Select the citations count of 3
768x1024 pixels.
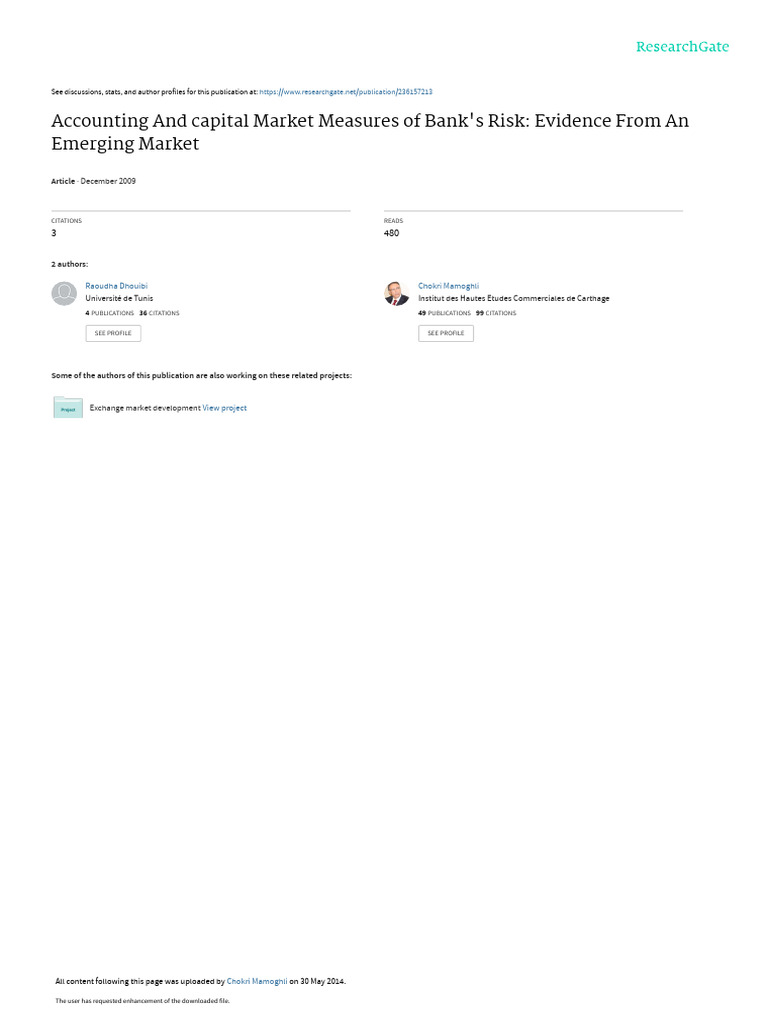[x=54, y=233]
